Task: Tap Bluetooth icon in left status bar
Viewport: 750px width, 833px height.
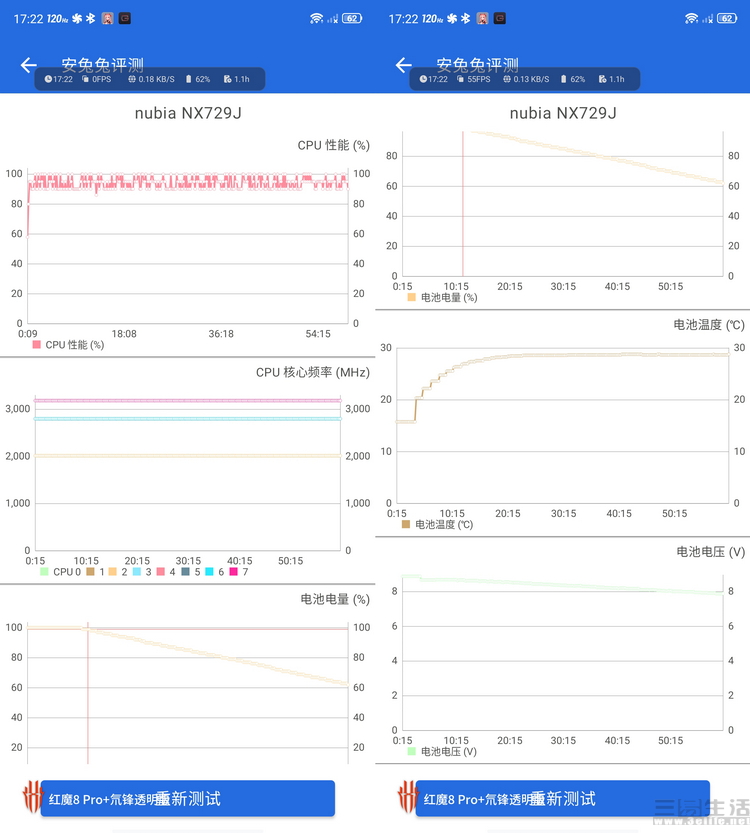Action: pyautogui.click(x=91, y=19)
